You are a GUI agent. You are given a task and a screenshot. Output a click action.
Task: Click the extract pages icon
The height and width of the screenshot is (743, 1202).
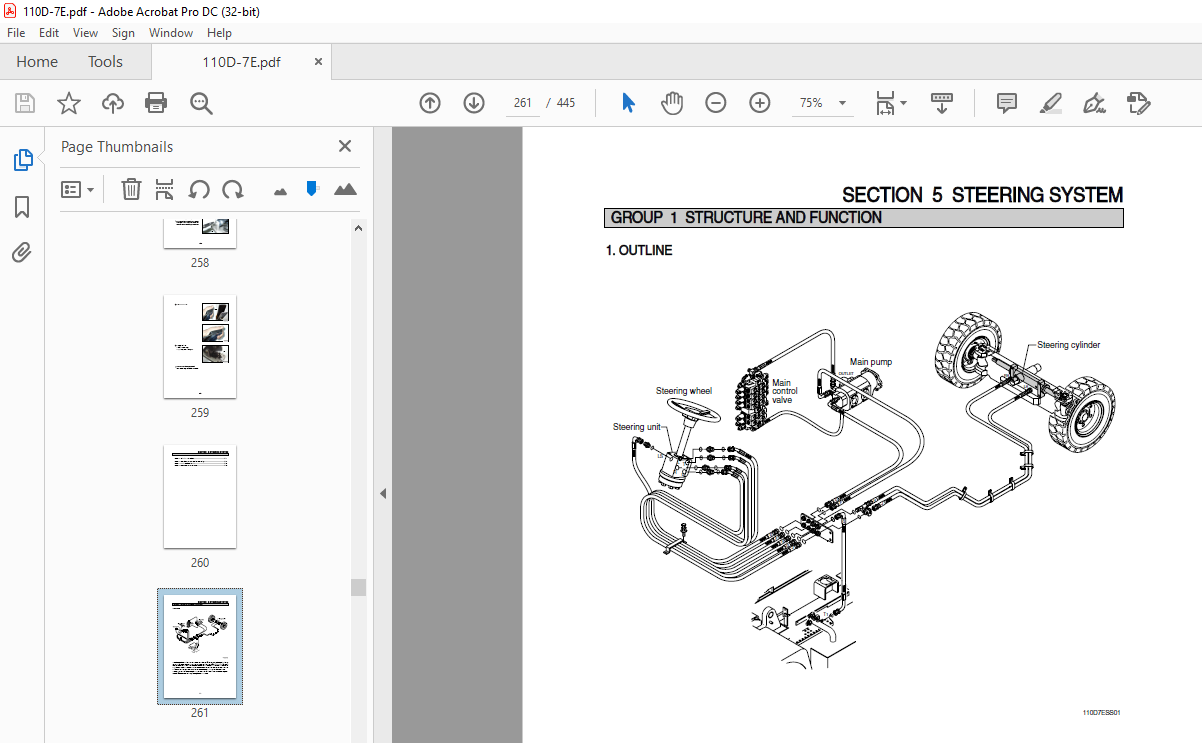(x=165, y=189)
